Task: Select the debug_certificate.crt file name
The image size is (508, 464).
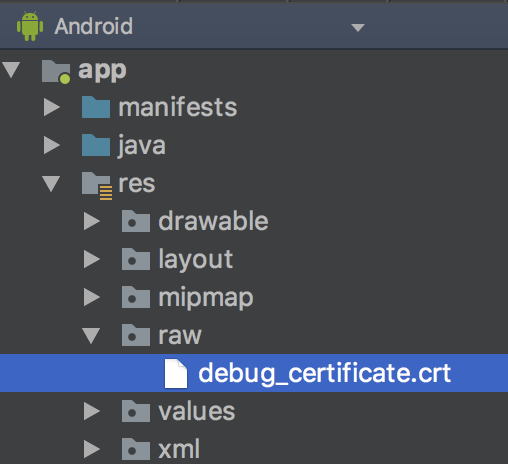Action: point(324,374)
